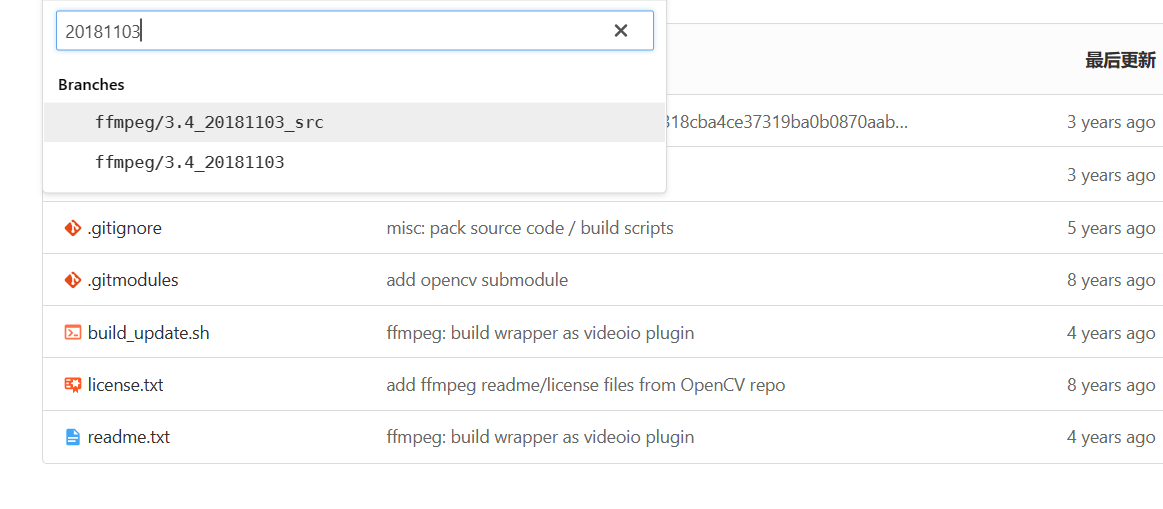The image size is (1163, 509).
Task: Open commit 'add ffmpeg readme/license files from OpenCV repo'
Action: pyautogui.click(x=585, y=385)
